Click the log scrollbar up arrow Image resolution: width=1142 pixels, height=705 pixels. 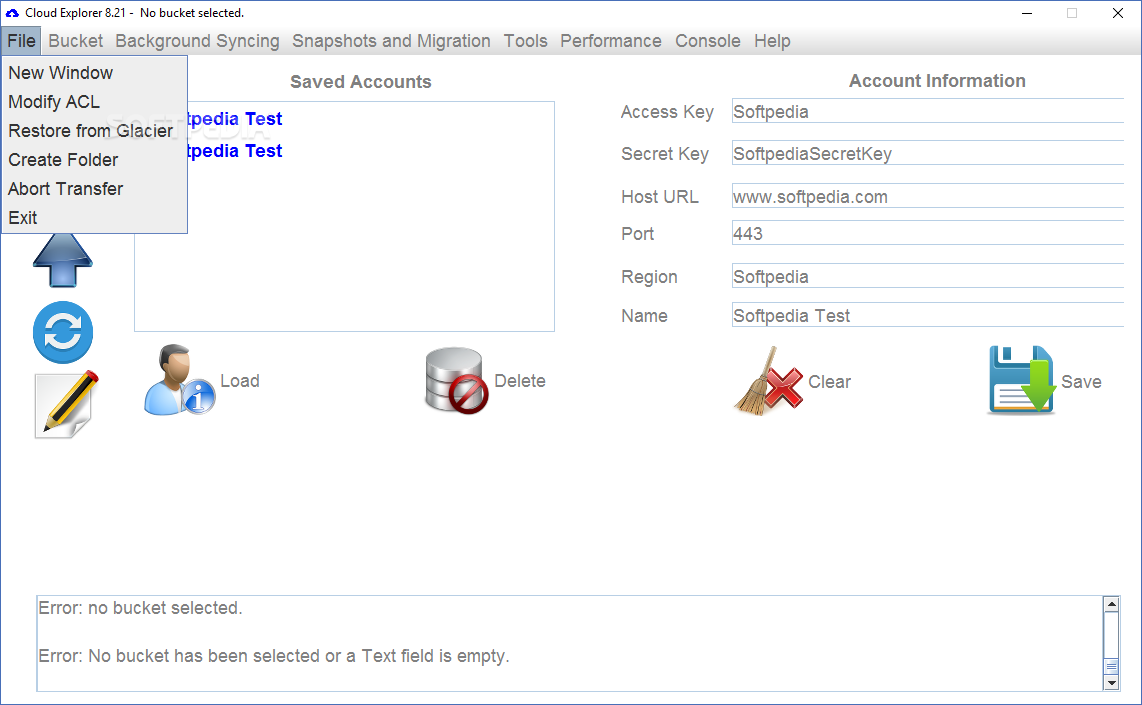1111,604
